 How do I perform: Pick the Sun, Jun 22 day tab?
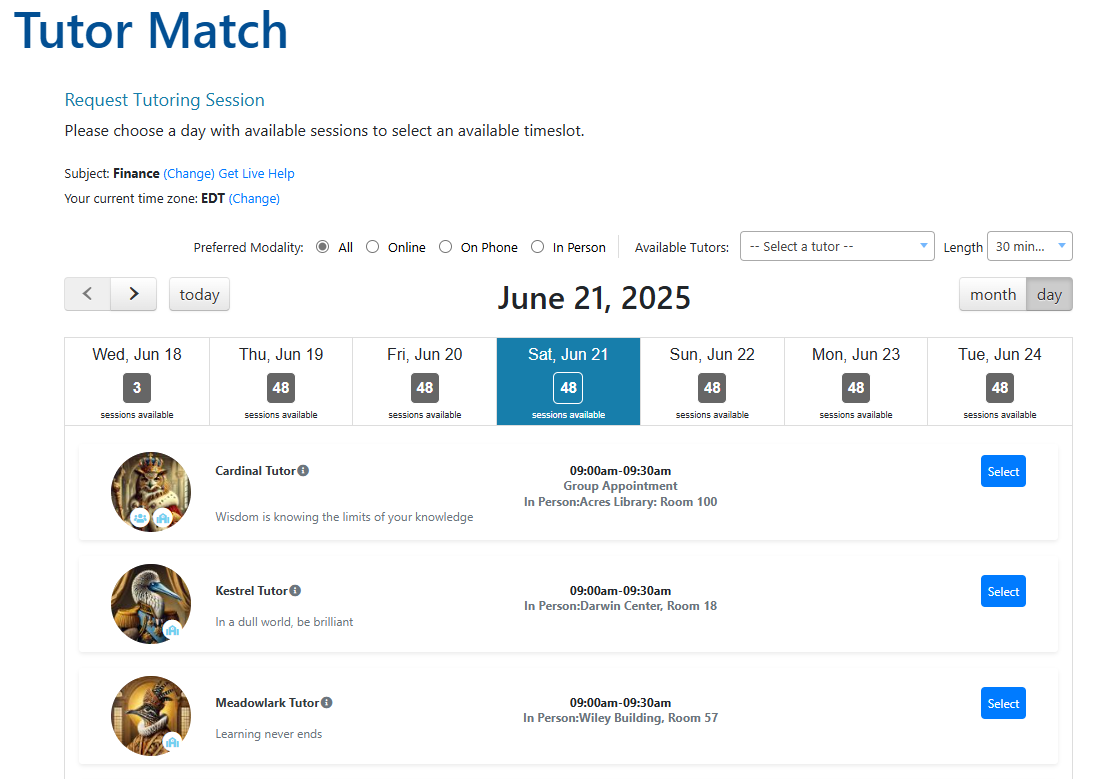coord(712,381)
